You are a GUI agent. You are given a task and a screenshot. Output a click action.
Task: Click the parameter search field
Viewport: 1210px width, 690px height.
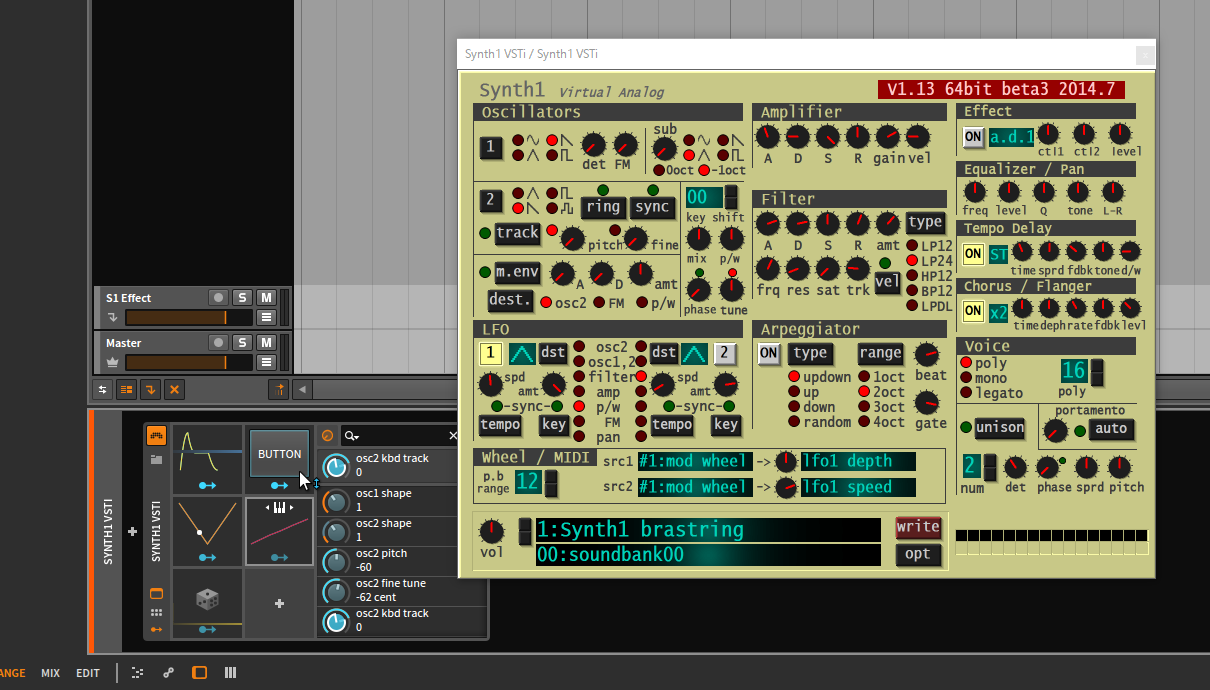click(x=400, y=436)
